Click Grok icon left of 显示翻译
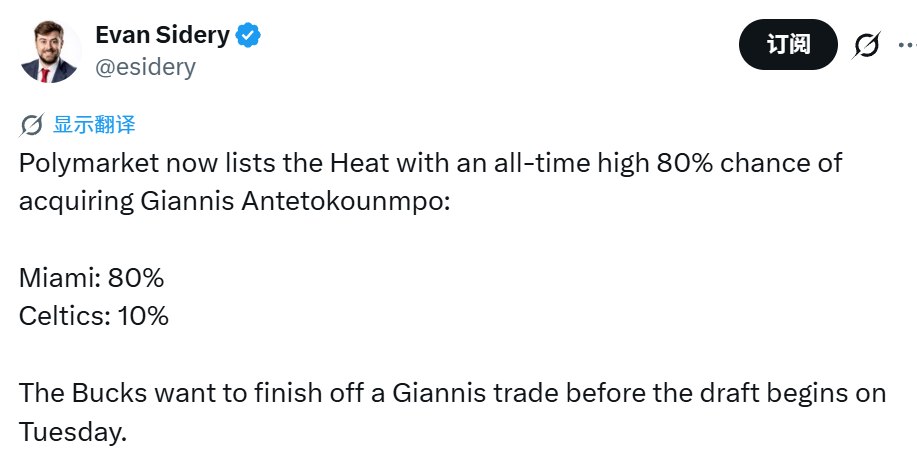Image resolution: width=917 pixels, height=458 pixels. [x=32, y=125]
